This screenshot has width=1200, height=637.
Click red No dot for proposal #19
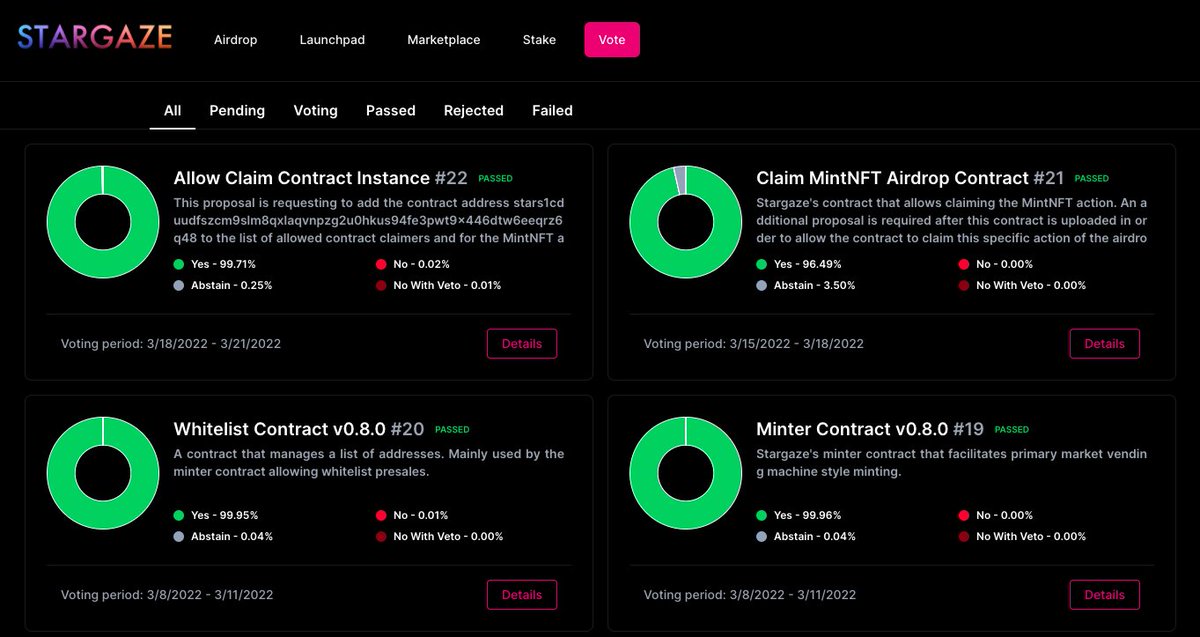pos(963,515)
